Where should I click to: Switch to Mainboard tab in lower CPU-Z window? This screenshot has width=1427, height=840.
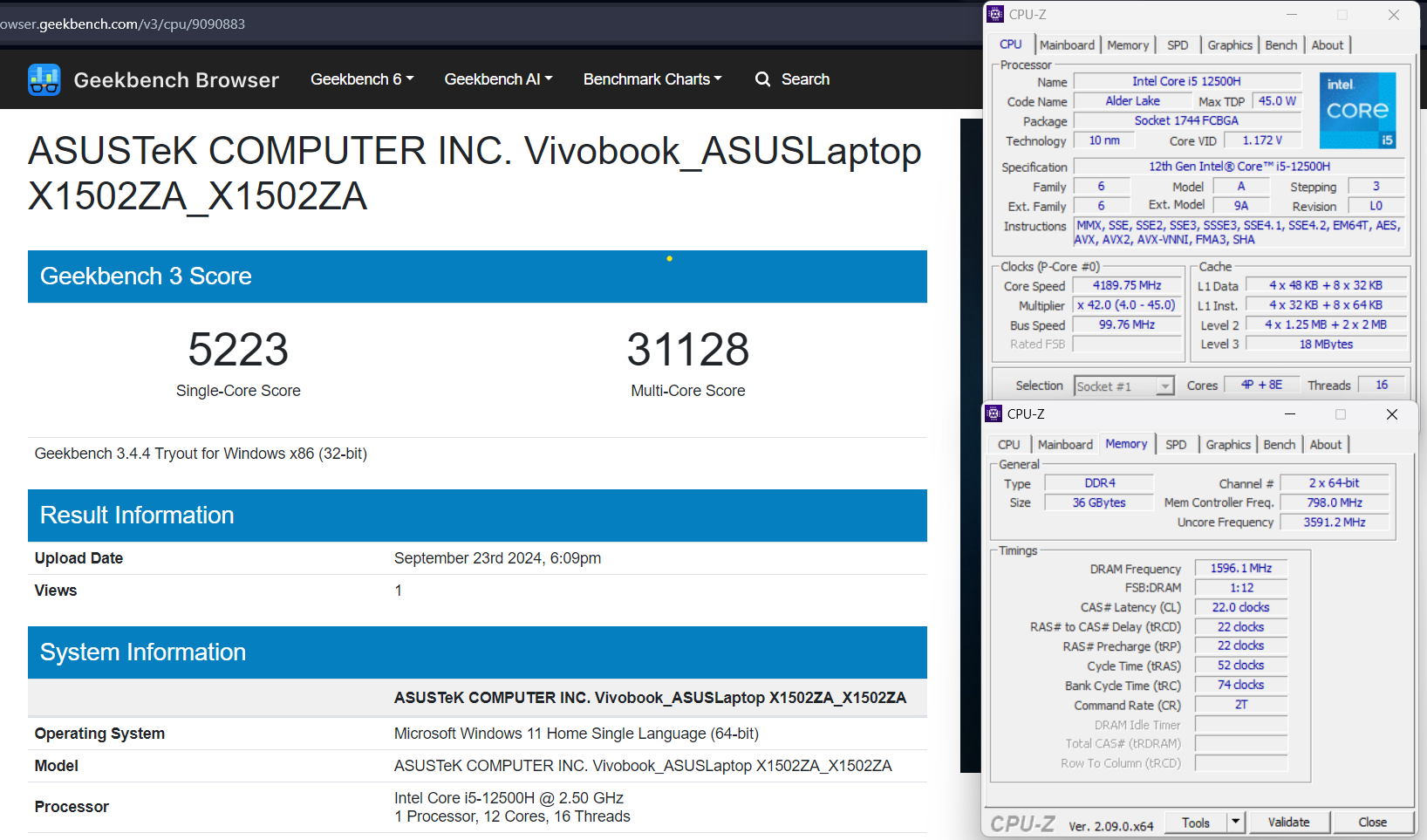point(1065,445)
